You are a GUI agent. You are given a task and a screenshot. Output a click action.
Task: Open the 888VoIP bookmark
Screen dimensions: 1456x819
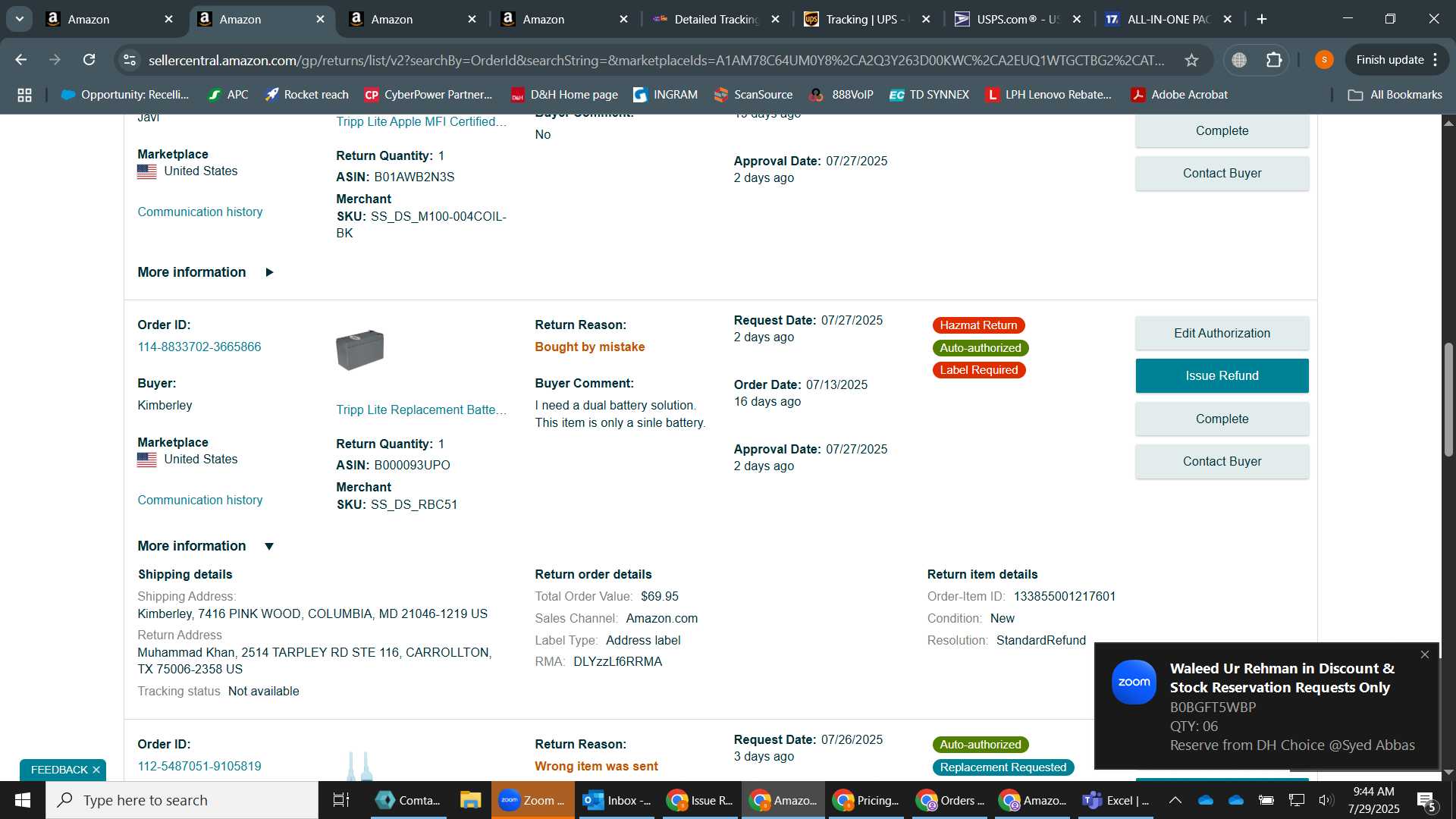point(842,95)
